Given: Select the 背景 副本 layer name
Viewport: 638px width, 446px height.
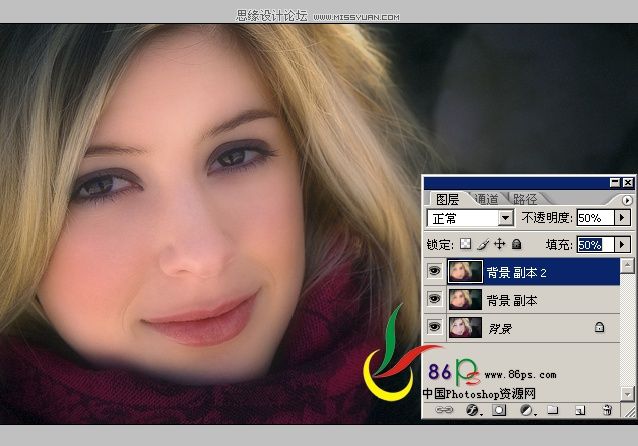Looking at the screenshot, I should coord(512,301).
